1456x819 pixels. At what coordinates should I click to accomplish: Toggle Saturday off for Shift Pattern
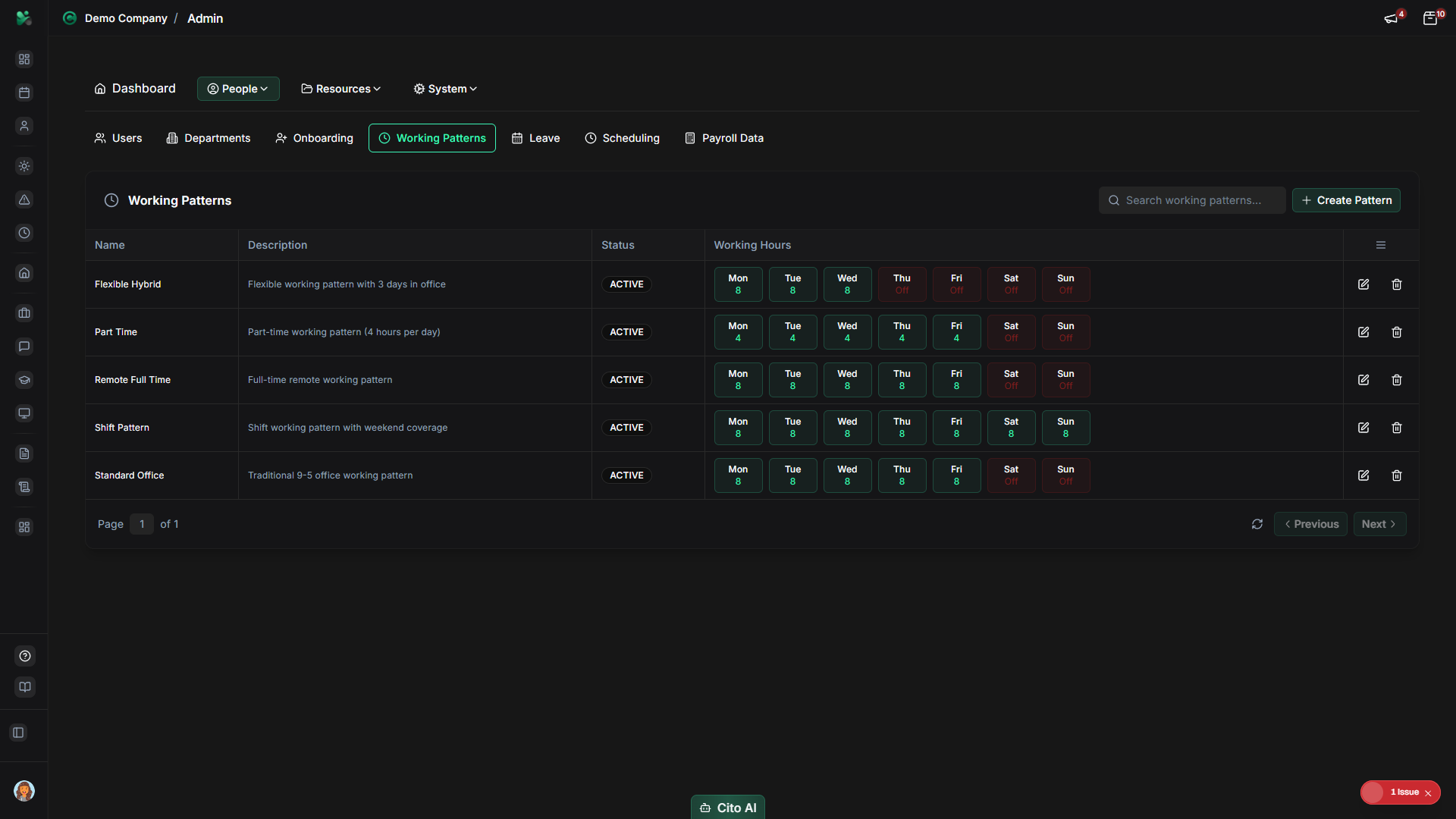pyautogui.click(x=1011, y=428)
